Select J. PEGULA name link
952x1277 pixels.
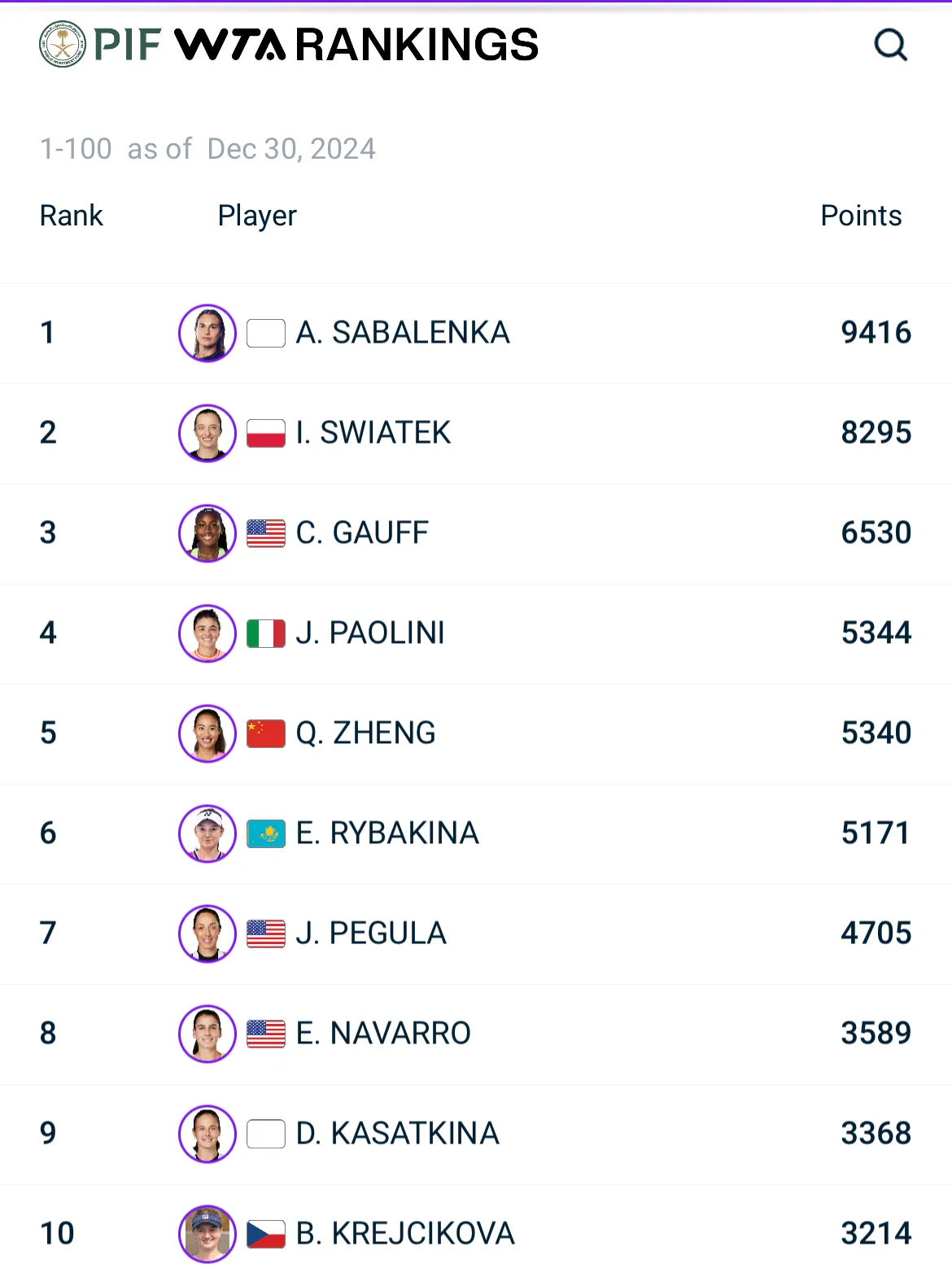point(371,934)
